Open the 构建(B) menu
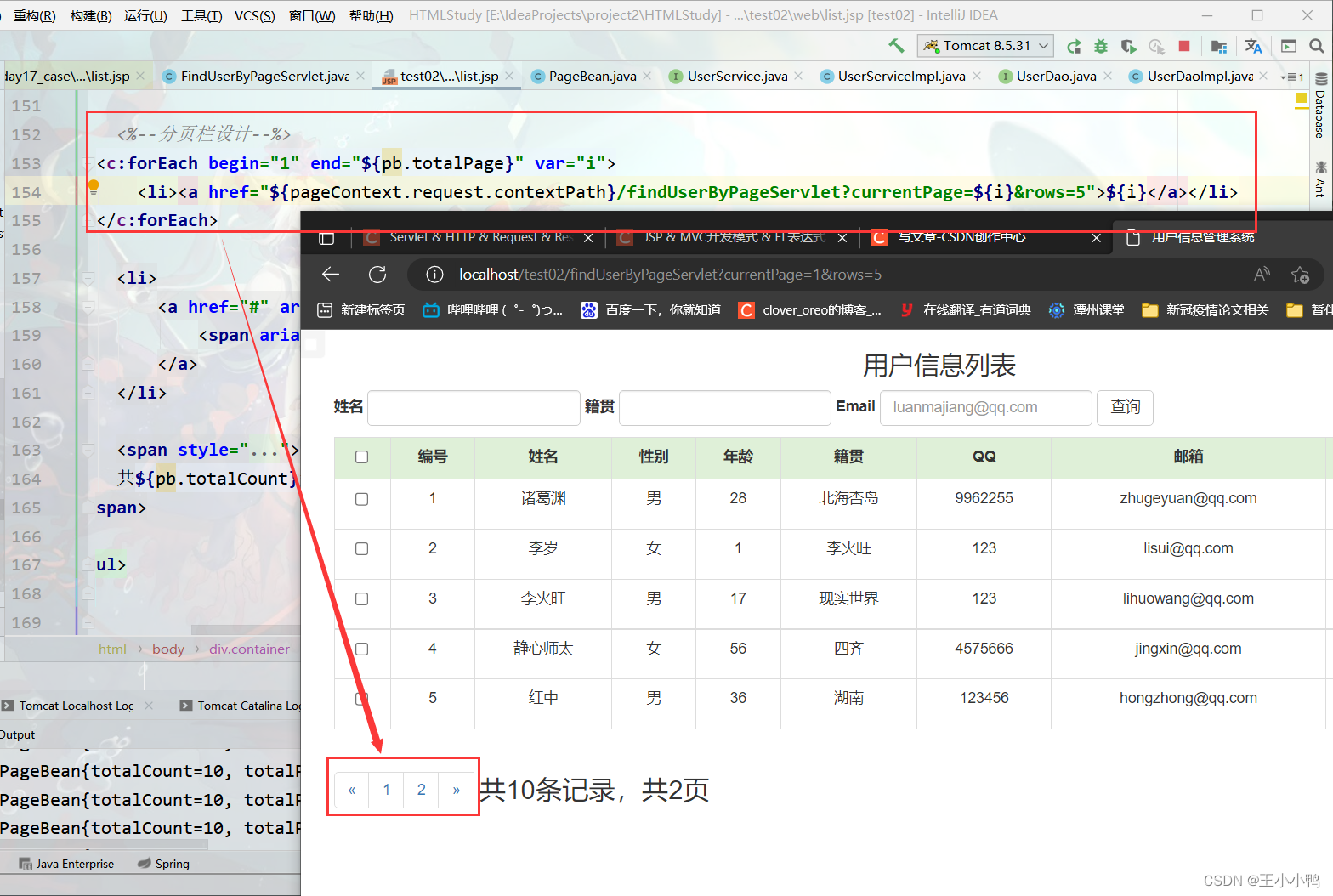The width and height of the screenshot is (1333, 896). tap(91, 15)
